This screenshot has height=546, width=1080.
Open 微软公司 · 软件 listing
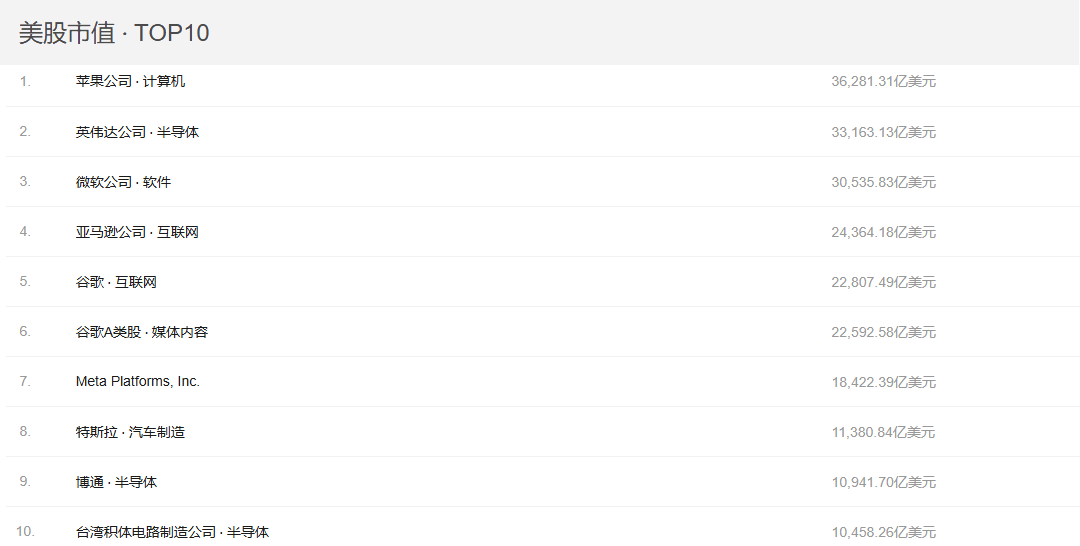pos(123,182)
